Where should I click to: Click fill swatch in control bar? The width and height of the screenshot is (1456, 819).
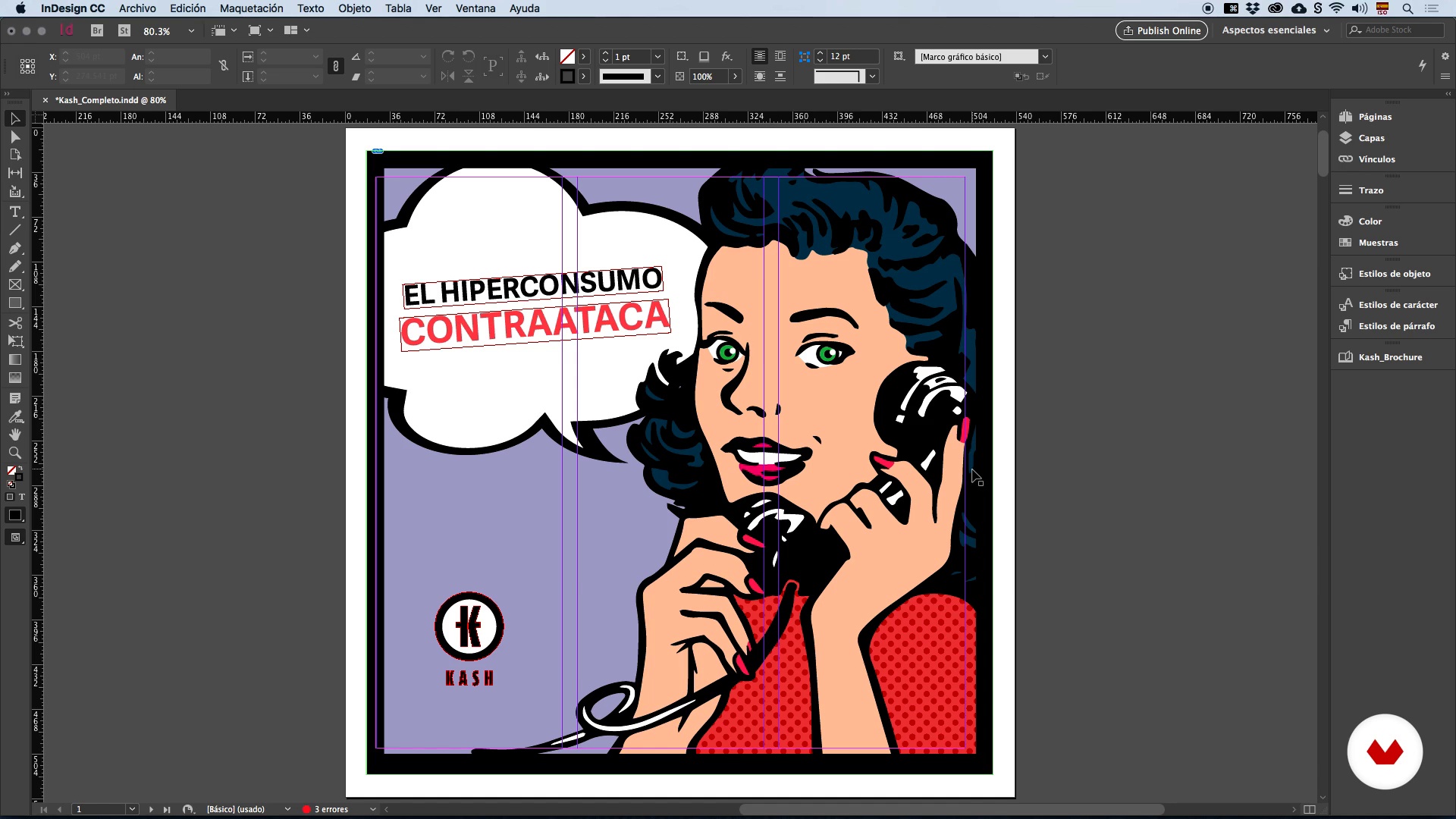pos(567,57)
